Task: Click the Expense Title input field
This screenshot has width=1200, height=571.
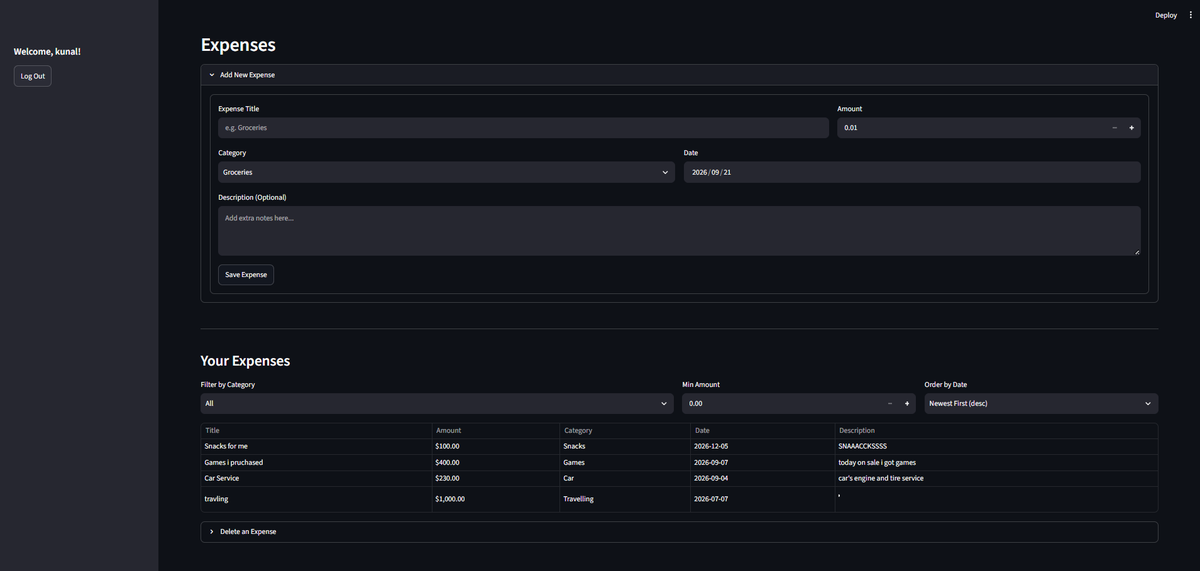Action: pyautogui.click(x=523, y=128)
